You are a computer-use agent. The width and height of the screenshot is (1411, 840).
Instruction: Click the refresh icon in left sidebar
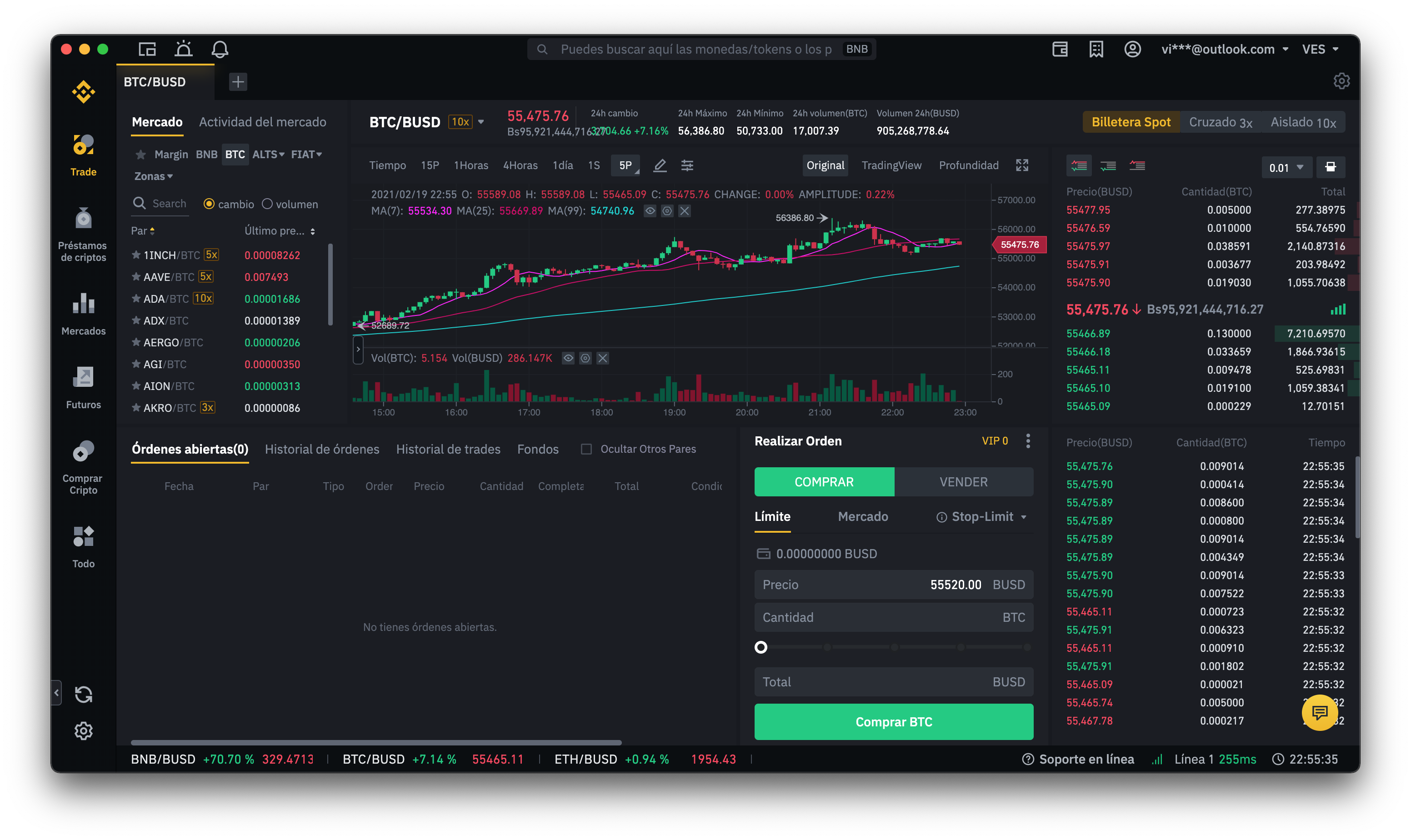pos(83,694)
